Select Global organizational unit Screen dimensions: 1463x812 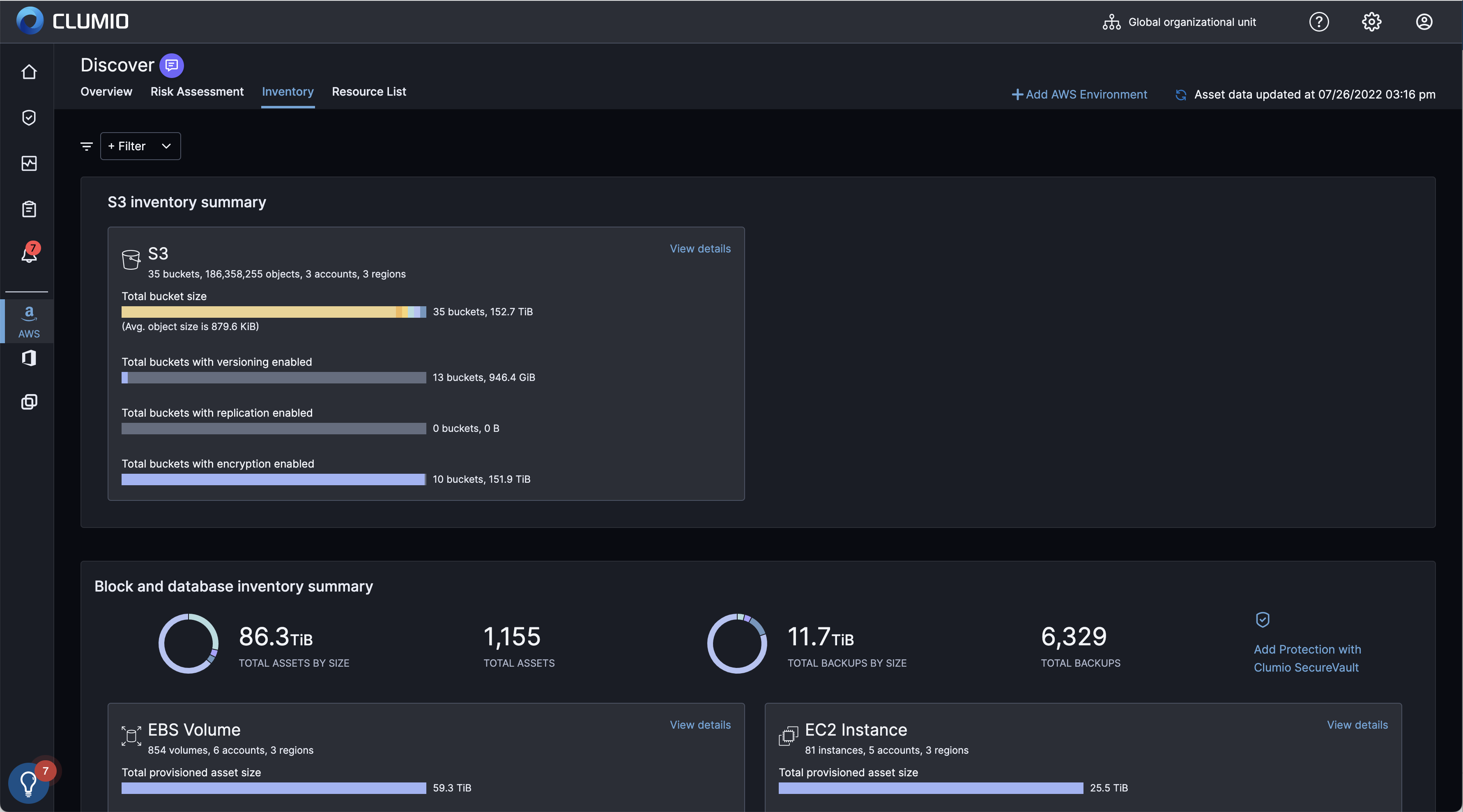(1192, 22)
